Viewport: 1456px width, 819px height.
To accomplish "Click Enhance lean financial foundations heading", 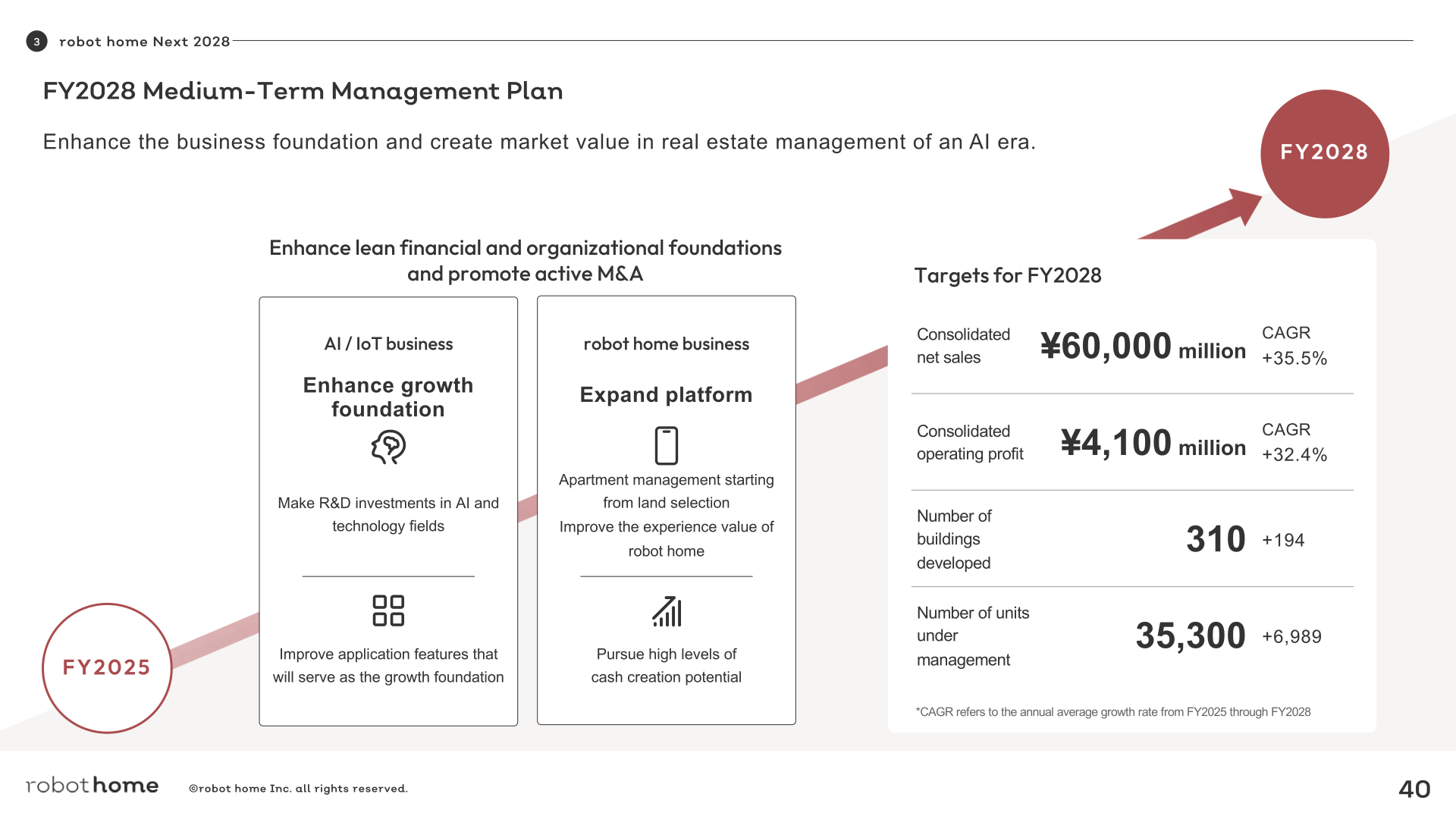I will pos(525,261).
